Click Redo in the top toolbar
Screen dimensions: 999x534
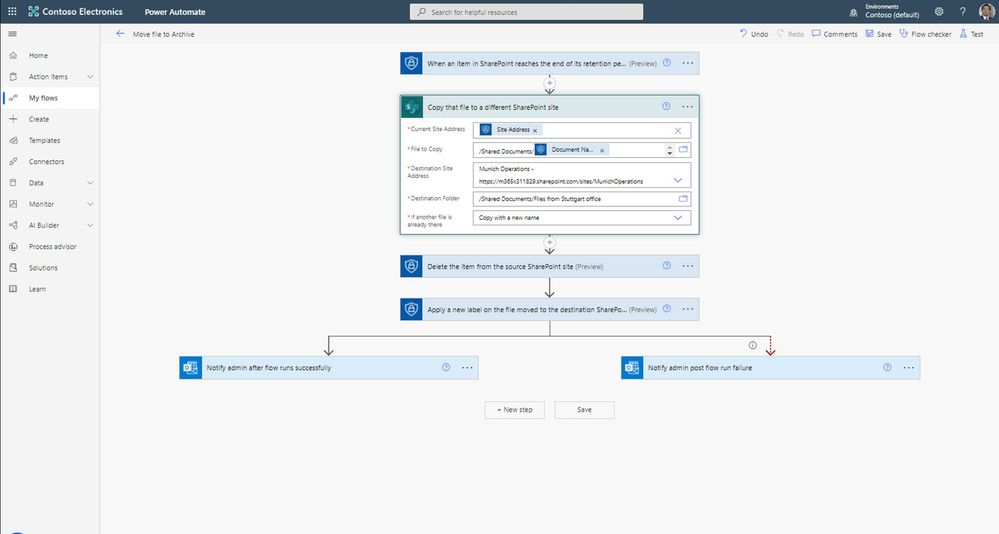pos(790,34)
